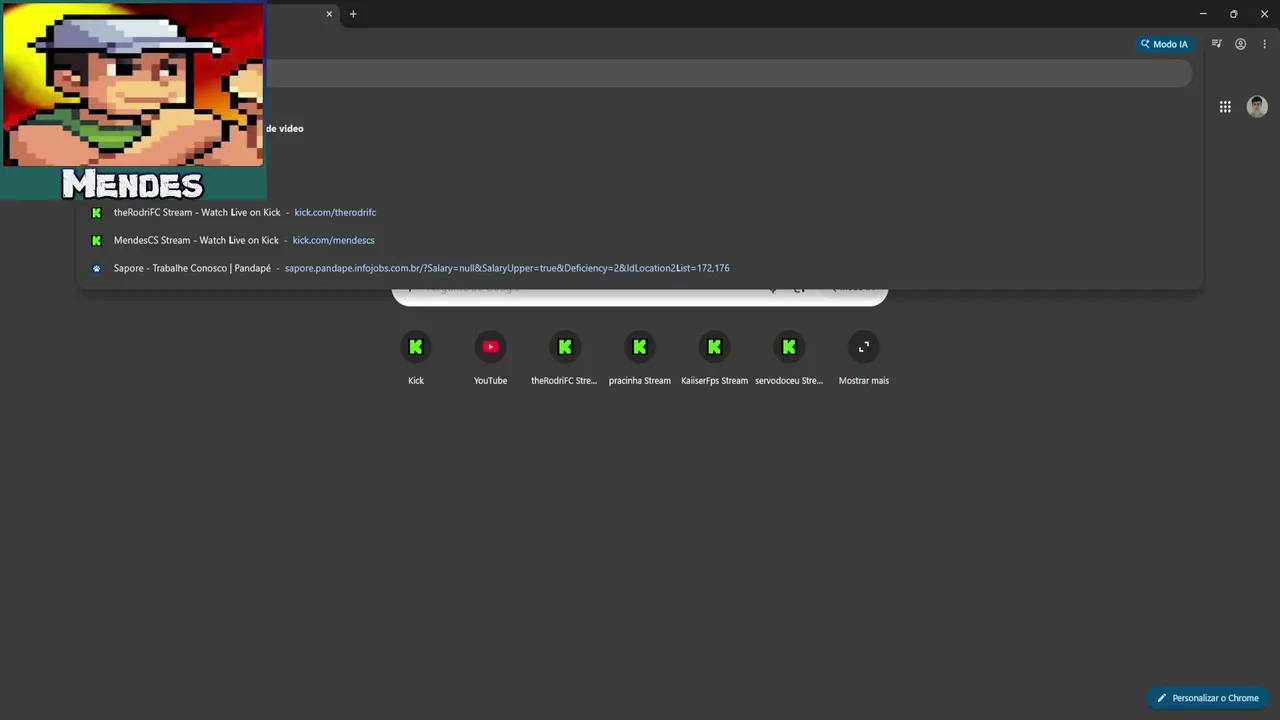Open theRodriFC Stream shortcut tile
The width and height of the screenshot is (1280, 720).
[564, 358]
